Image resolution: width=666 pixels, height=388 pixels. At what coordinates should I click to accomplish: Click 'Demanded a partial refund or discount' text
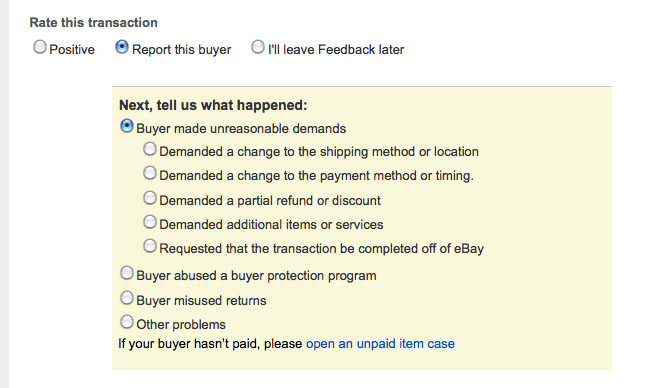[270, 200]
